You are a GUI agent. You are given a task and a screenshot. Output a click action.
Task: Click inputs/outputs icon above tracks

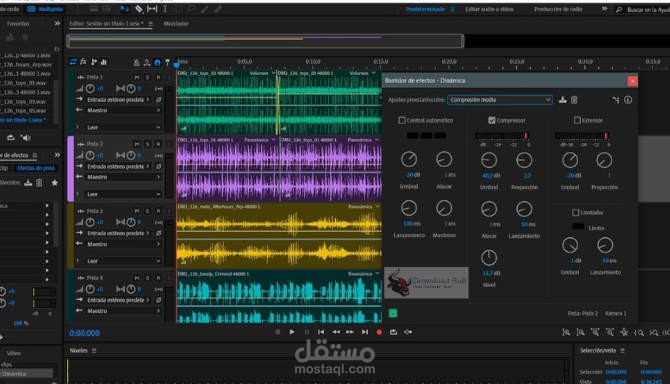pyautogui.click(x=73, y=62)
